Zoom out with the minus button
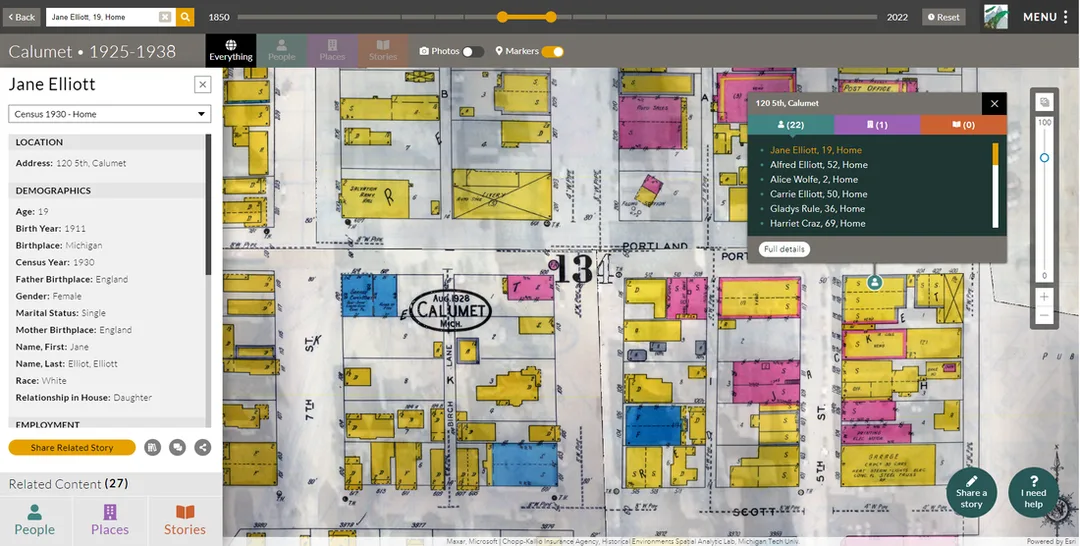Viewport: 1080px width, 546px height. (x=1044, y=315)
